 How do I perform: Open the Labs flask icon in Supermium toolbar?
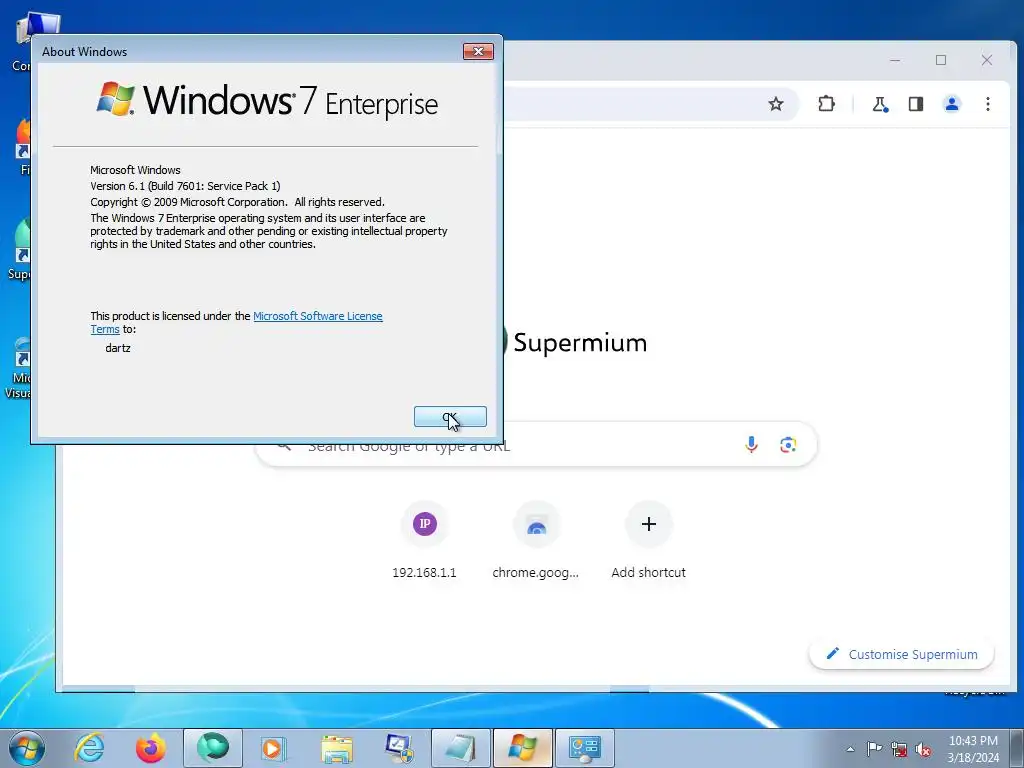pos(880,104)
